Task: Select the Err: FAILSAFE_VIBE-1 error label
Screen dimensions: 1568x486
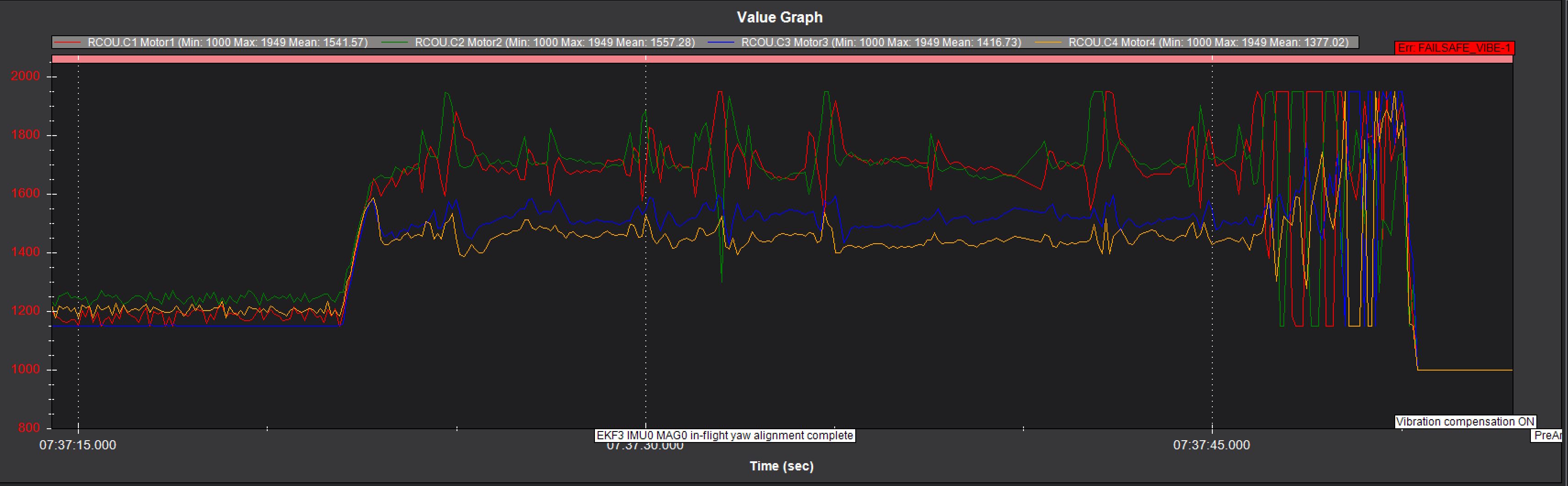Action: 1453,48
